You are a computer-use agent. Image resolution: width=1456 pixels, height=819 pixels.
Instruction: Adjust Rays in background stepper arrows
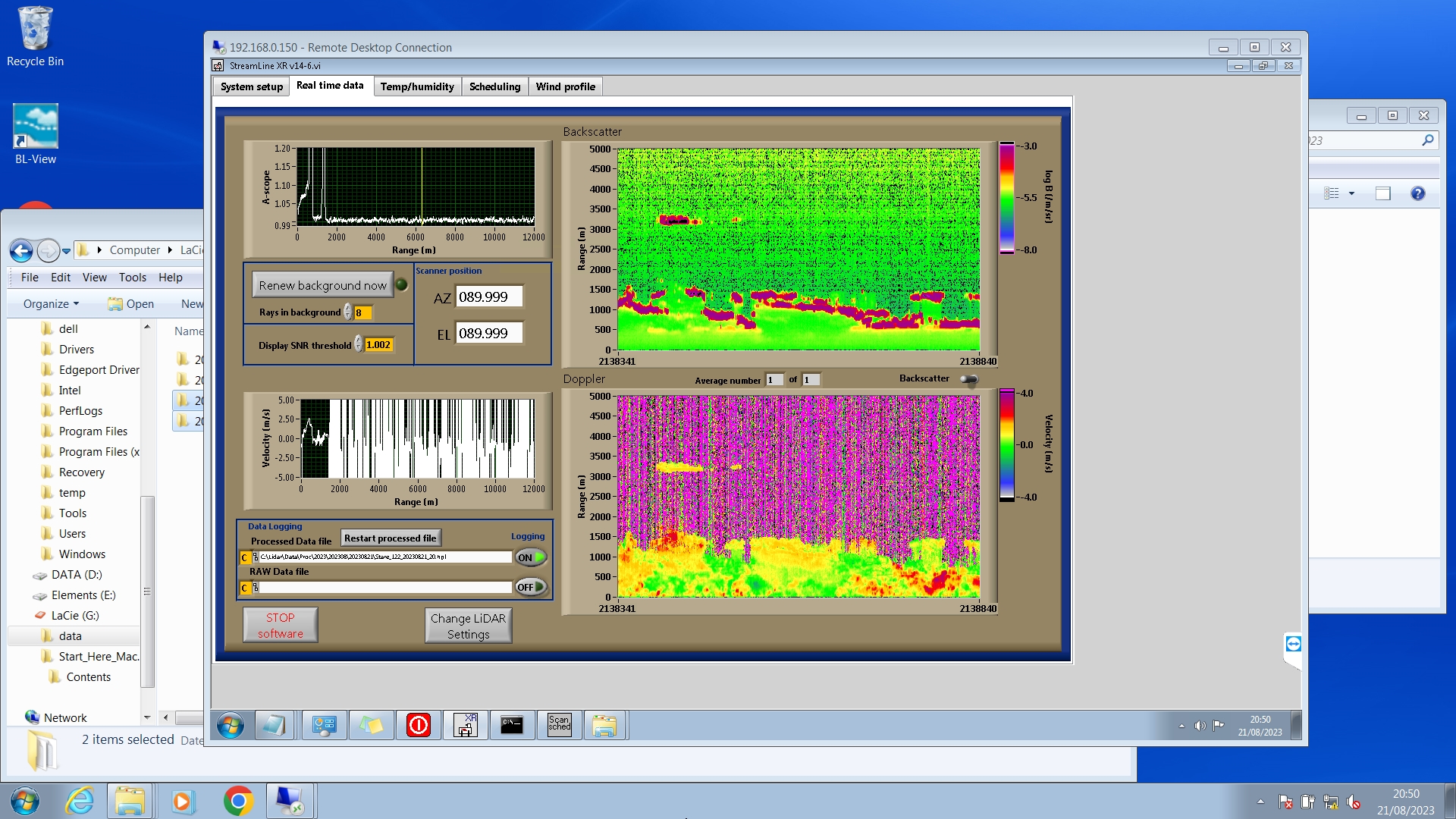348,312
